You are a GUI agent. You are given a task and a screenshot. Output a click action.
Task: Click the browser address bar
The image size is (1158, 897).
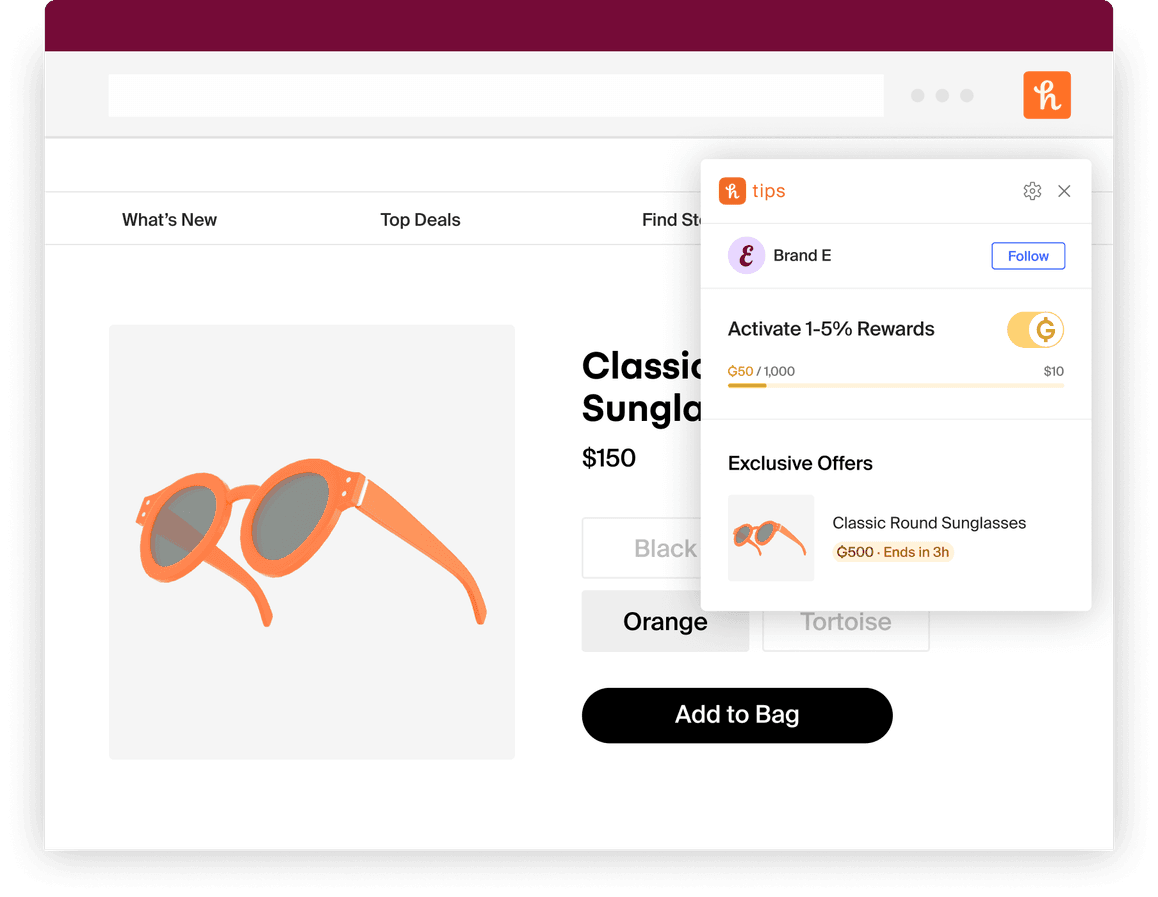point(496,95)
